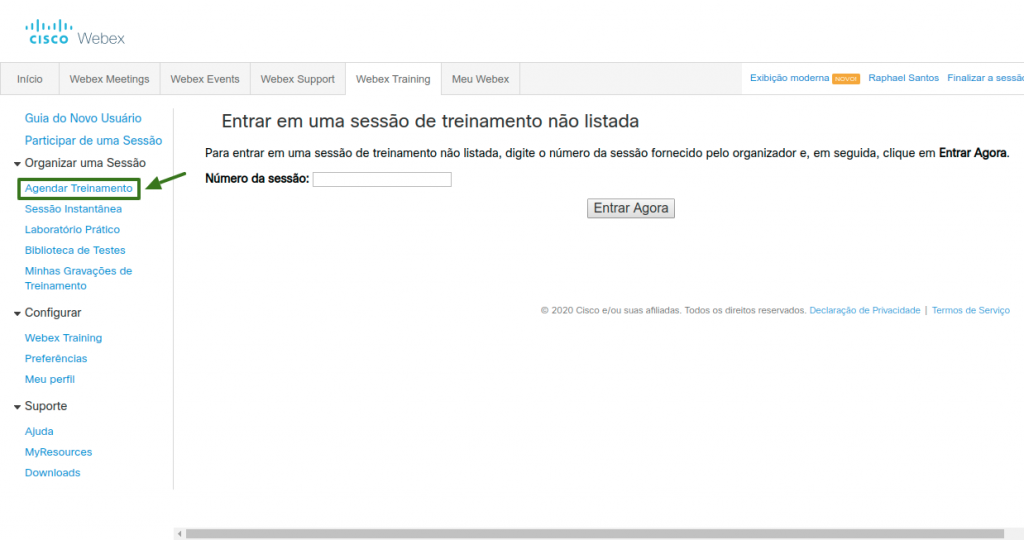Image resolution: width=1024 pixels, height=540 pixels.
Task: Open Biblioteca de Testes link
Action: (x=75, y=250)
